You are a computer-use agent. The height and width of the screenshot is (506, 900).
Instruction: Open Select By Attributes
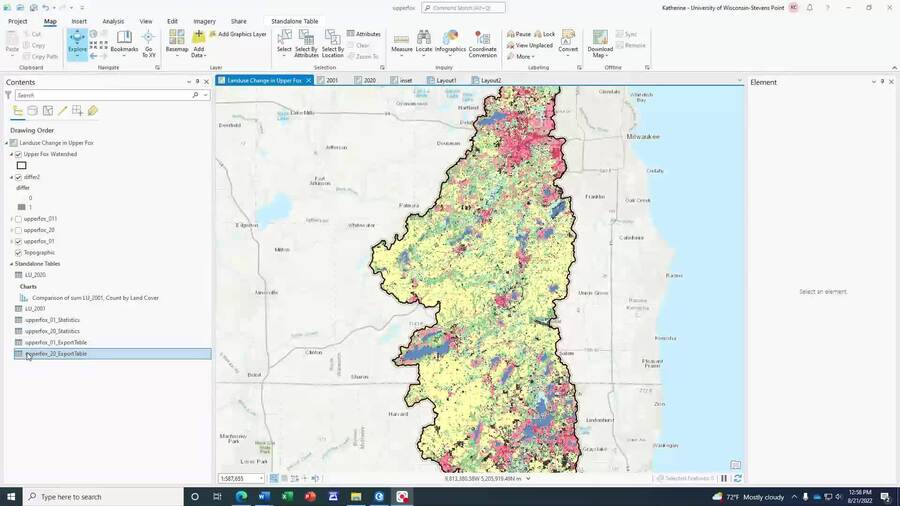tap(307, 44)
